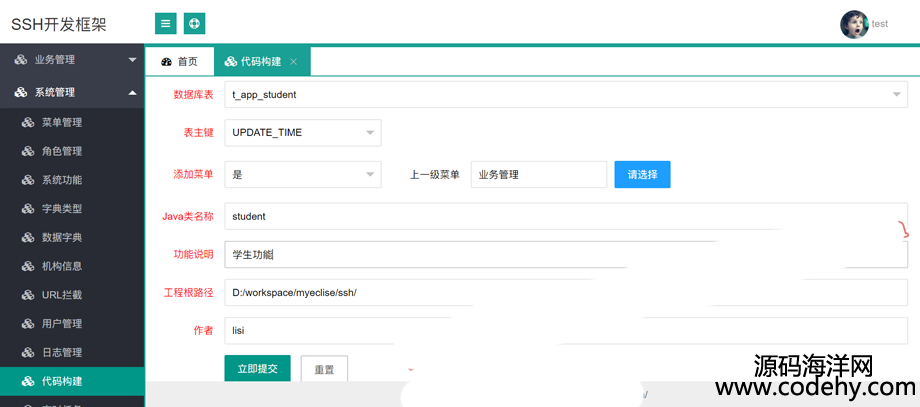Click the icon beside 用户管理 in sidebar
Image resolution: width=920 pixels, height=407 pixels.
(x=28, y=324)
